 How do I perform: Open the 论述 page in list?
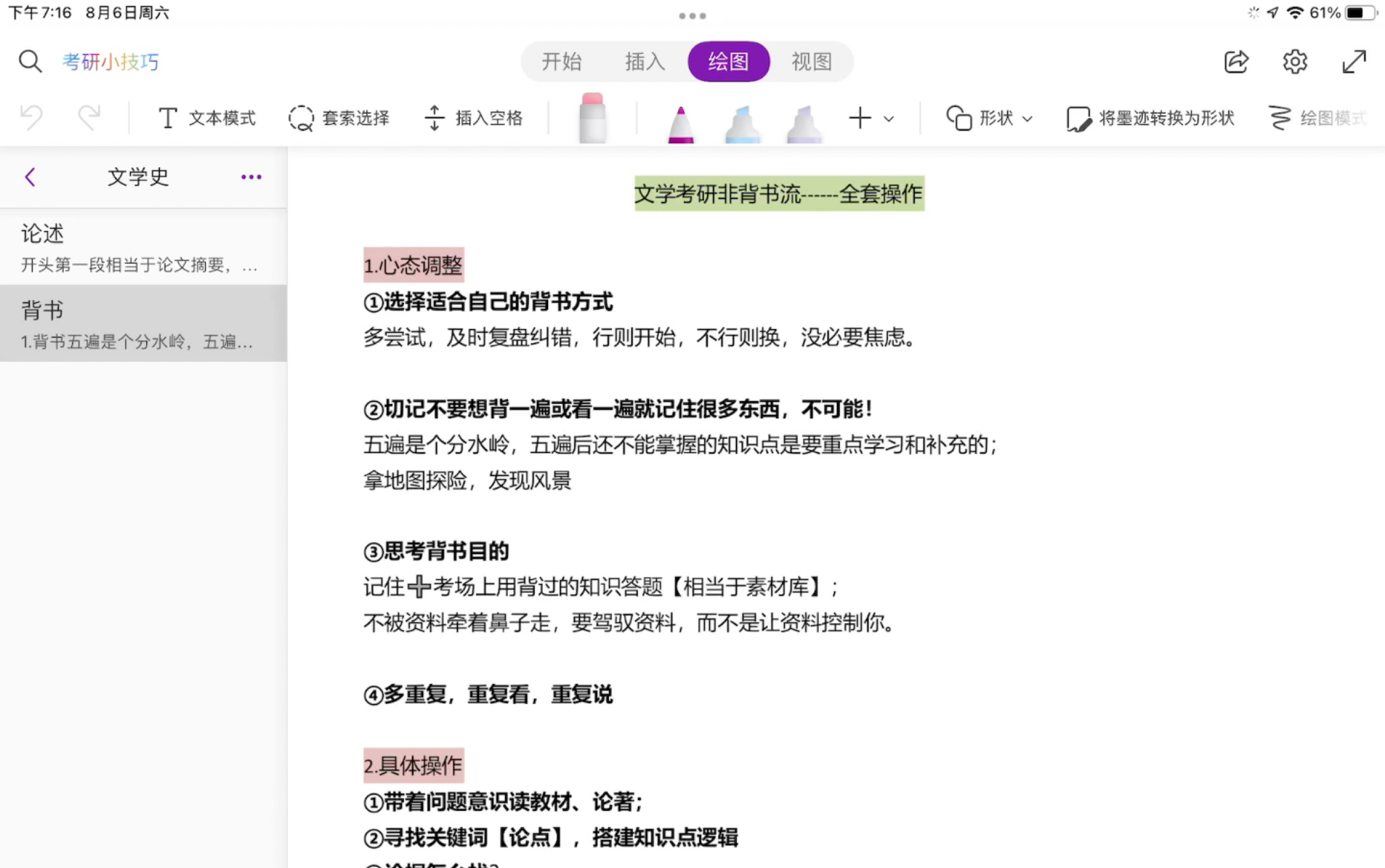(x=143, y=247)
